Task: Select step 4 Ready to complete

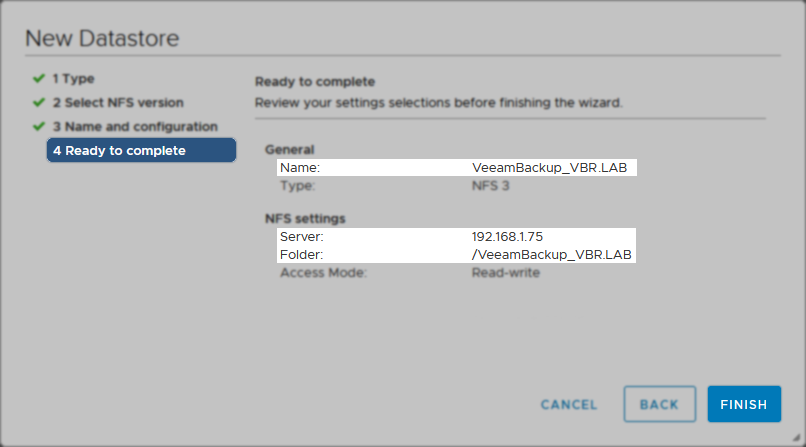Action: (141, 150)
